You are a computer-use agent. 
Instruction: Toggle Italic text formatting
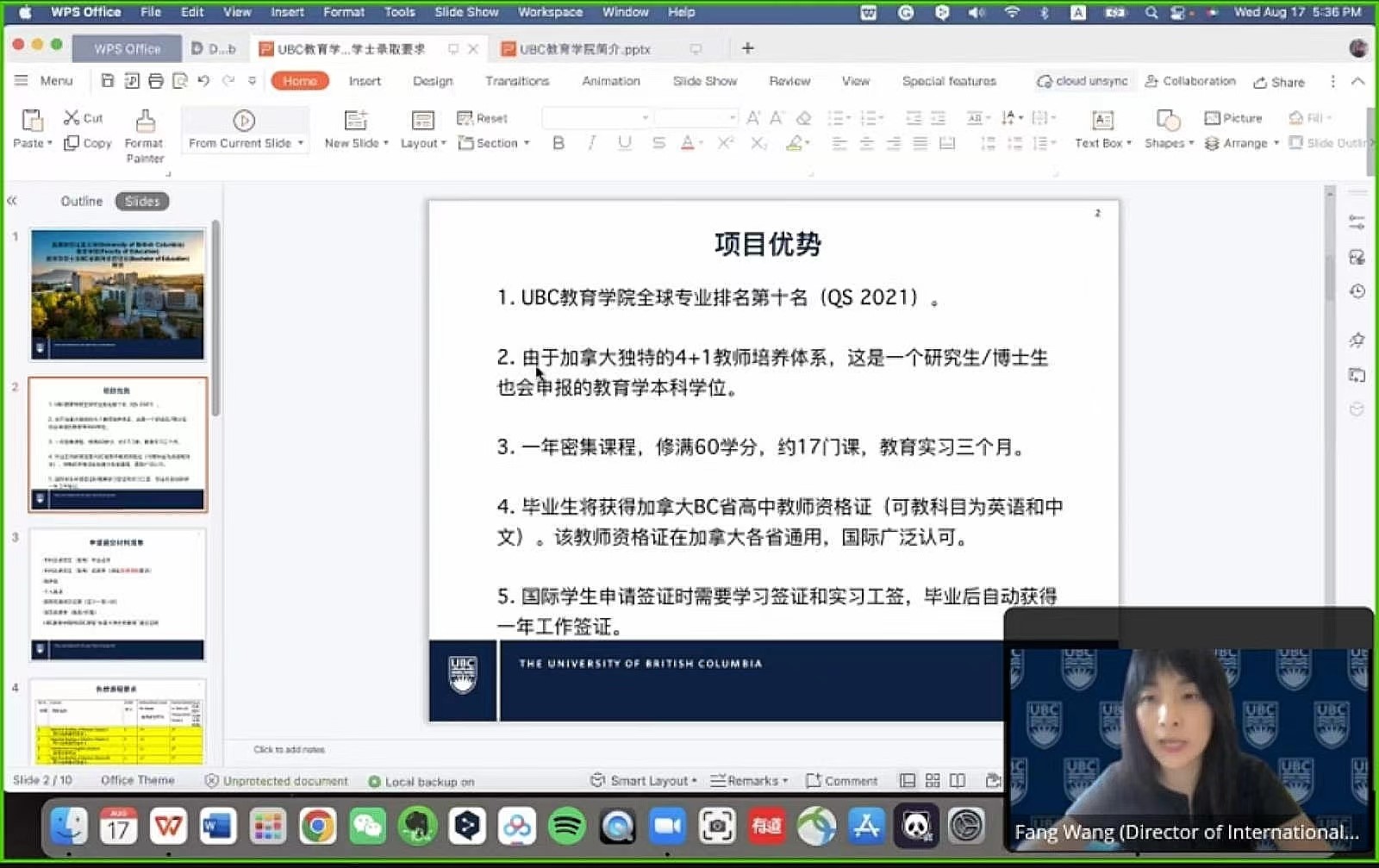[x=591, y=143]
